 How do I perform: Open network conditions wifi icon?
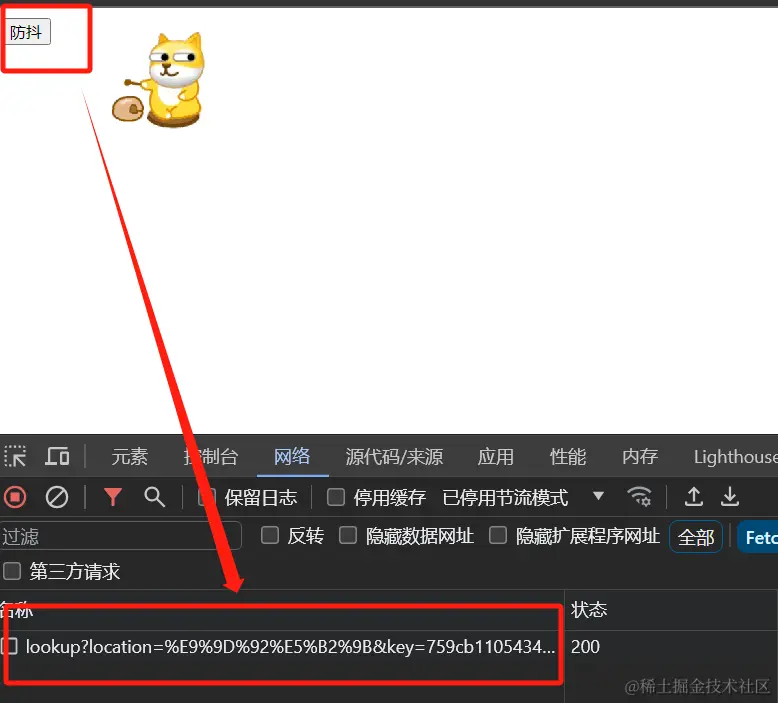[640, 497]
